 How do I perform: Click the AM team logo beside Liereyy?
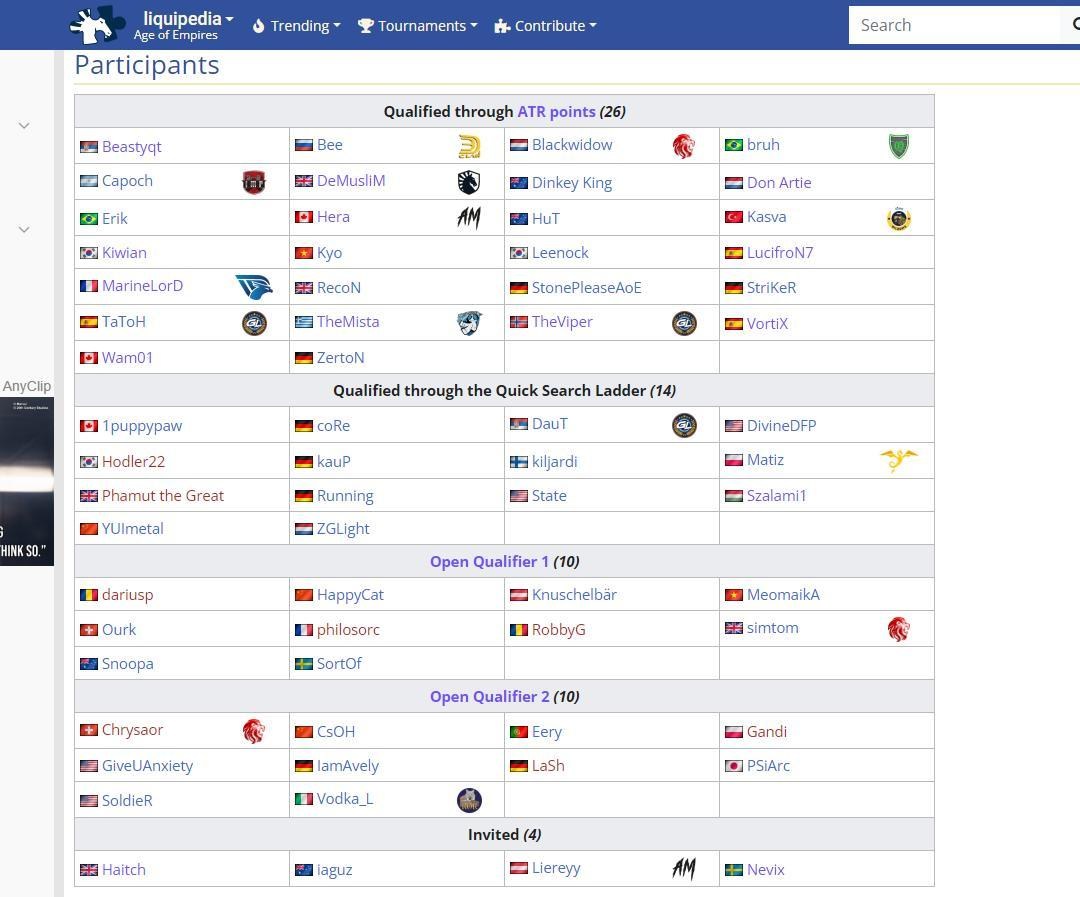click(x=684, y=869)
